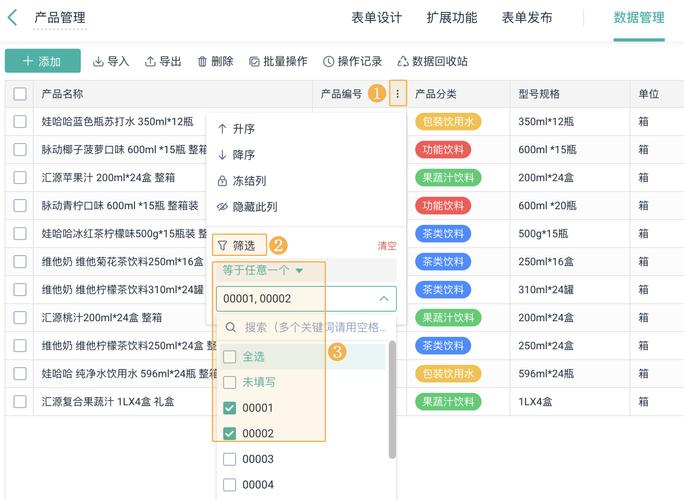Switch to the 表单设计 tab

(376, 18)
